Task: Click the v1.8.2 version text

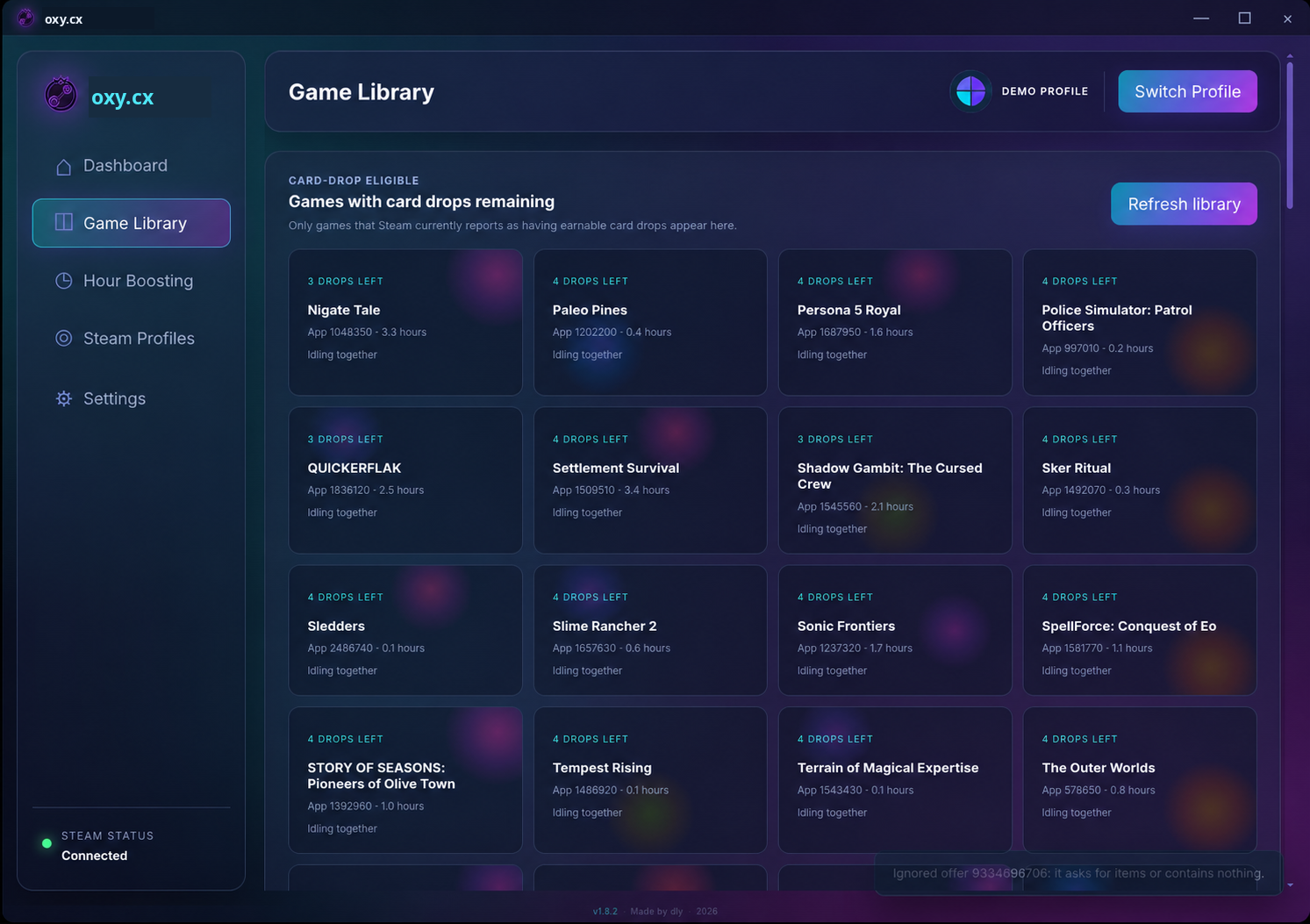Action: tap(605, 912)
